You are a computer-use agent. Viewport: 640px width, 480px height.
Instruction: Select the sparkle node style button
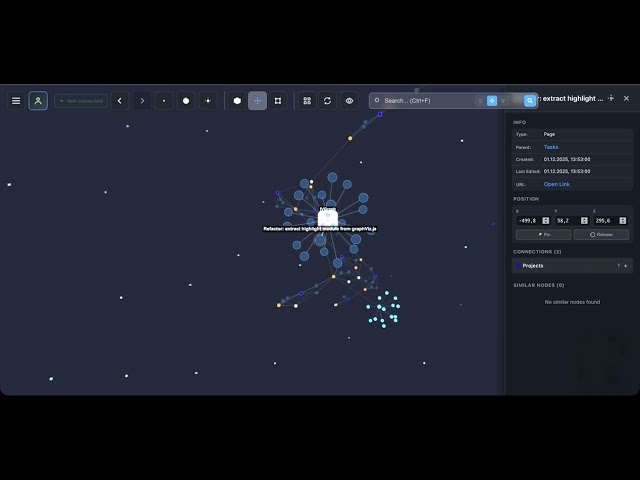[x=208, y=101]
